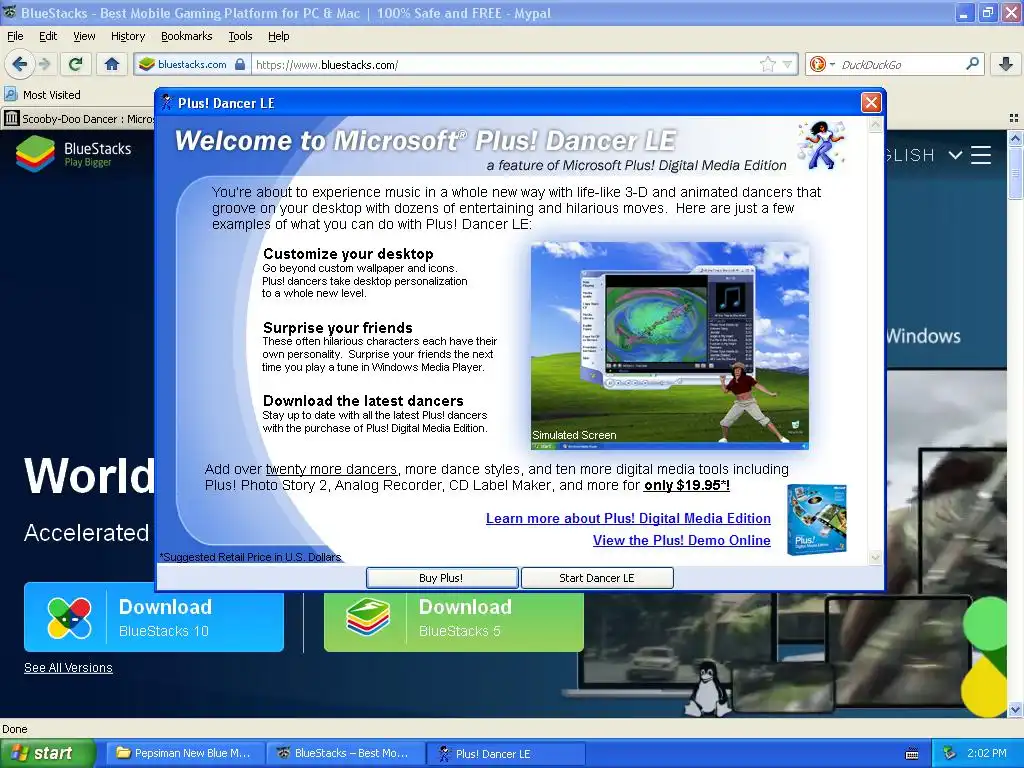Click the tray icon next to clock

(950, 753)
